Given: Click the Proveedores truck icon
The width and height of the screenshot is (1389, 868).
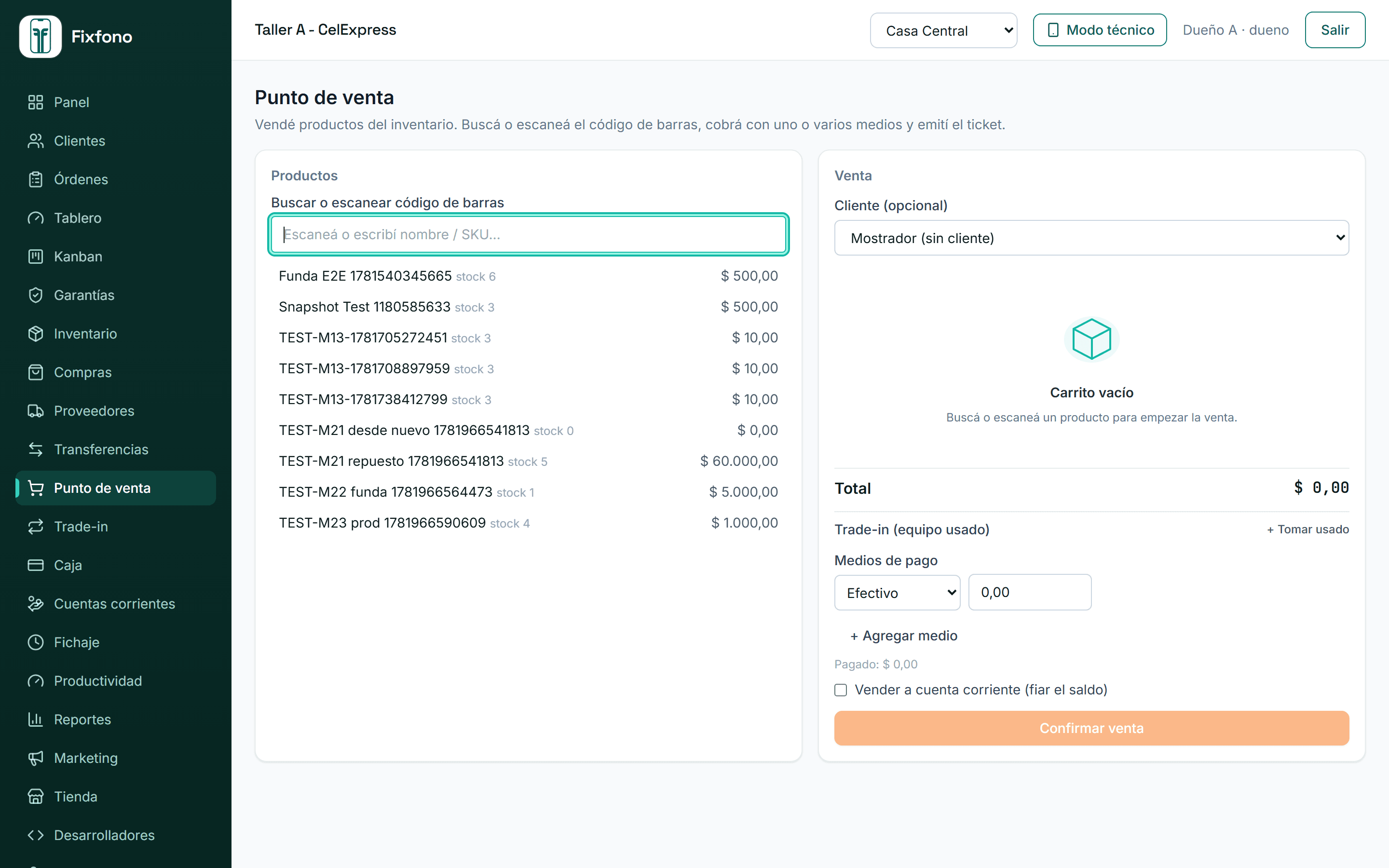Looking at the screenshot, I should pyautogui.click(x=36, y=410).
